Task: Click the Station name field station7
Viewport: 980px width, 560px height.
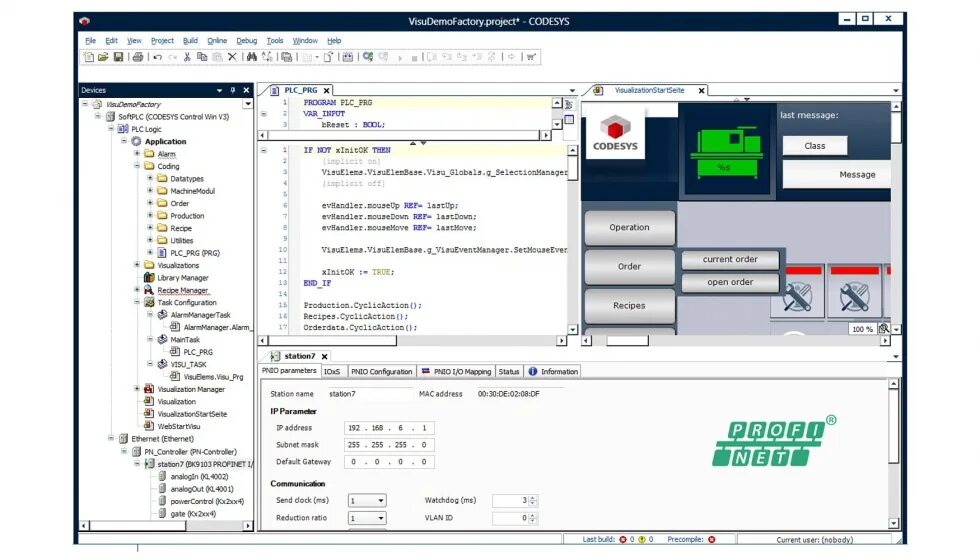Action: click(x=369, y=394)
